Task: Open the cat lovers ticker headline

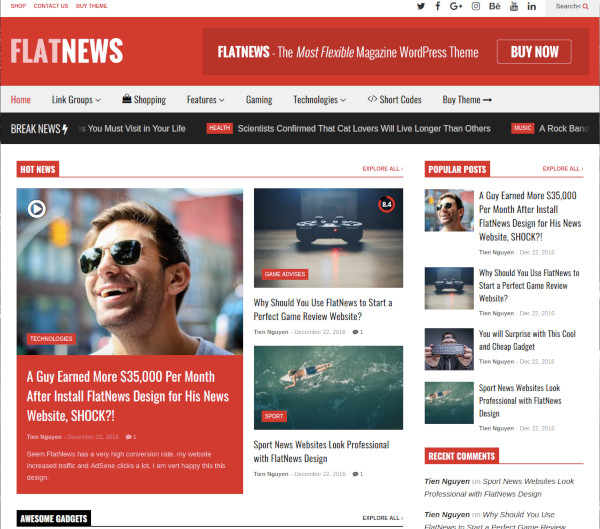Action: point(364,128)
